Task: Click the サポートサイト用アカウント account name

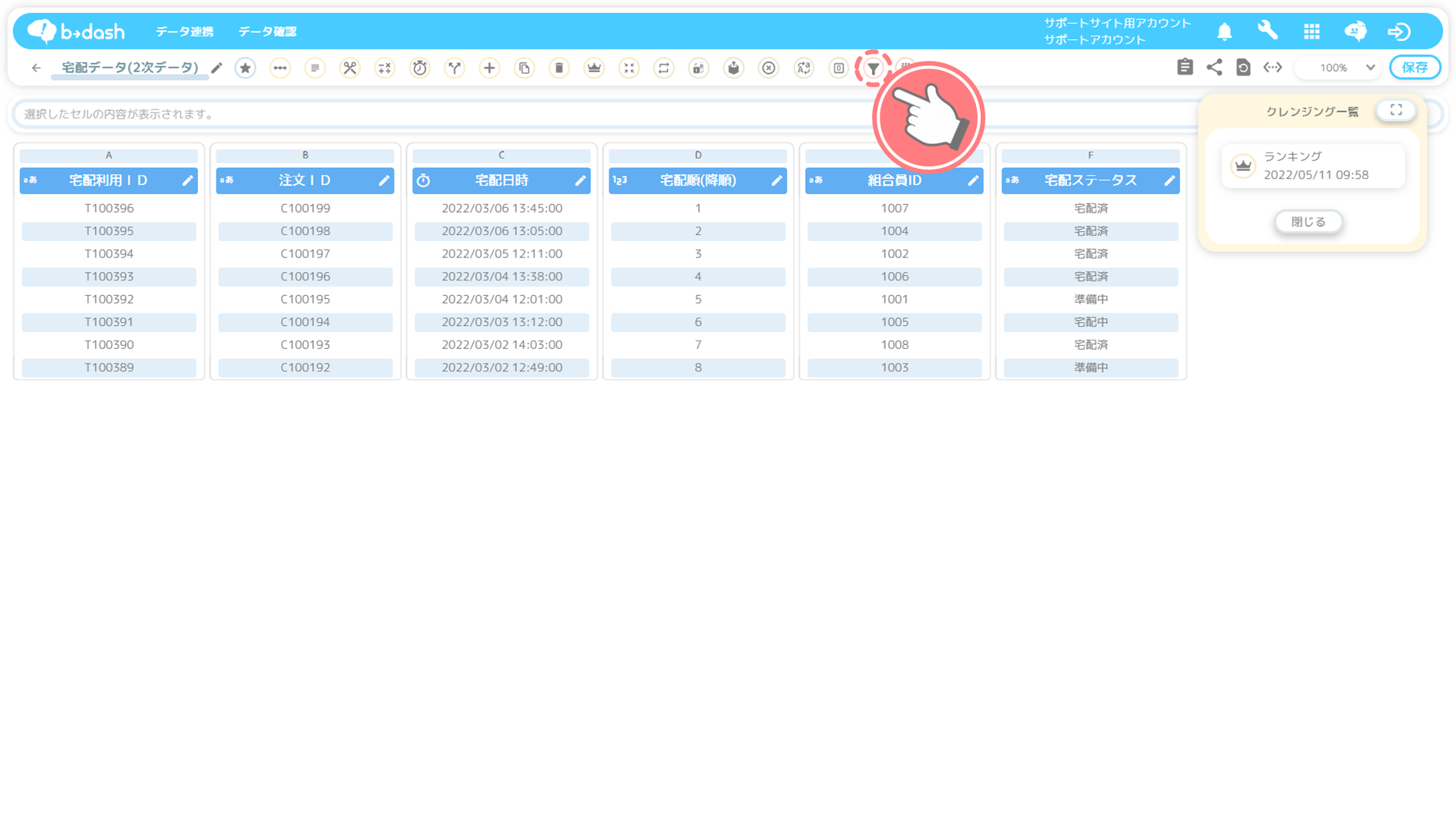Action: pyautogui.click(x=1117, y=23)
